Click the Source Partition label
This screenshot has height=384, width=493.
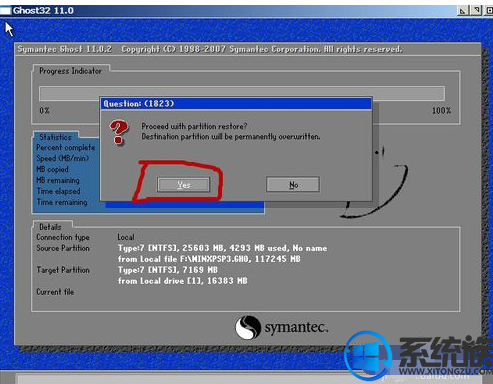pyautogui.click(x=63, y=248)
